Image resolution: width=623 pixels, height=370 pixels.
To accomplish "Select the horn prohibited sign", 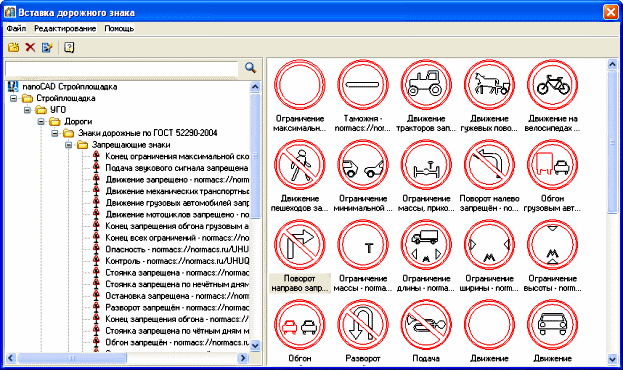I will tap(426, 325).
